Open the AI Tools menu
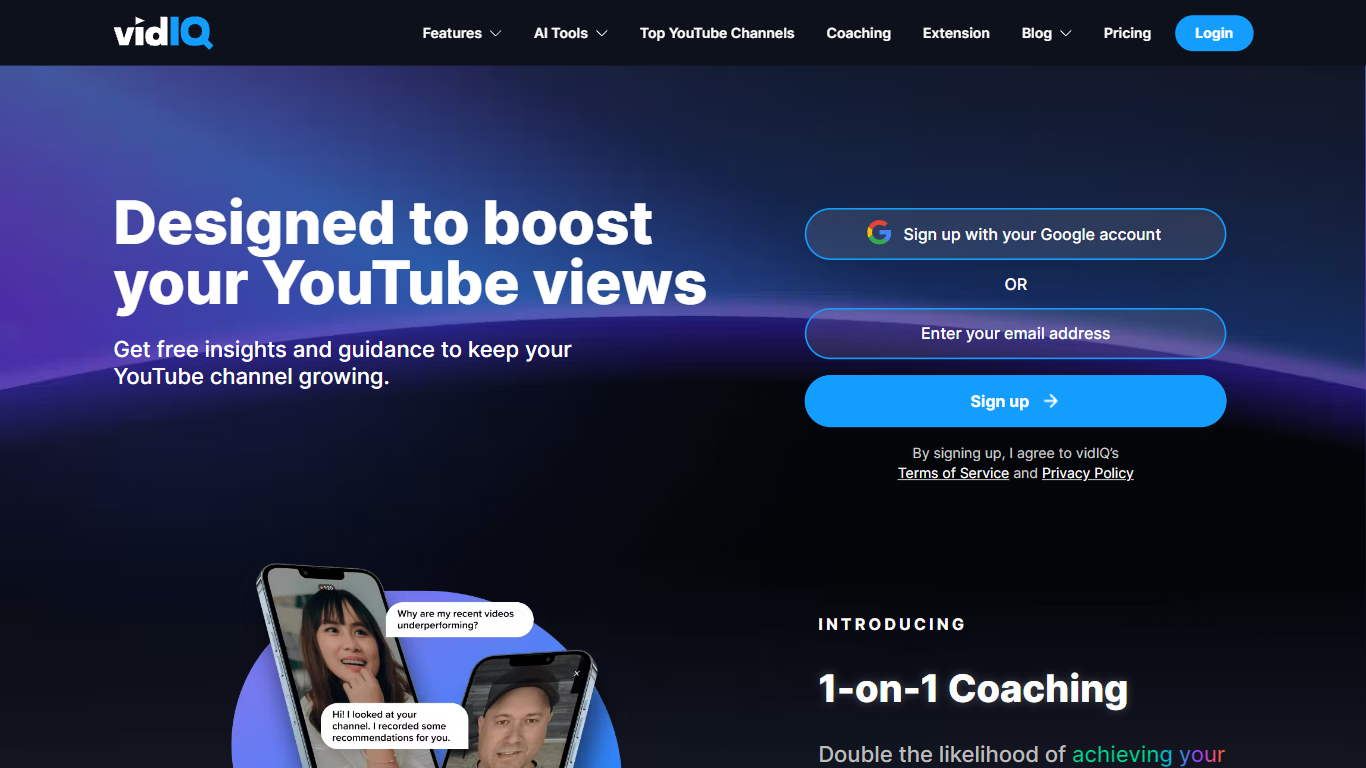Image resolution: width=1366 pixels, height=768 pixels. click(x=571, y=33)
